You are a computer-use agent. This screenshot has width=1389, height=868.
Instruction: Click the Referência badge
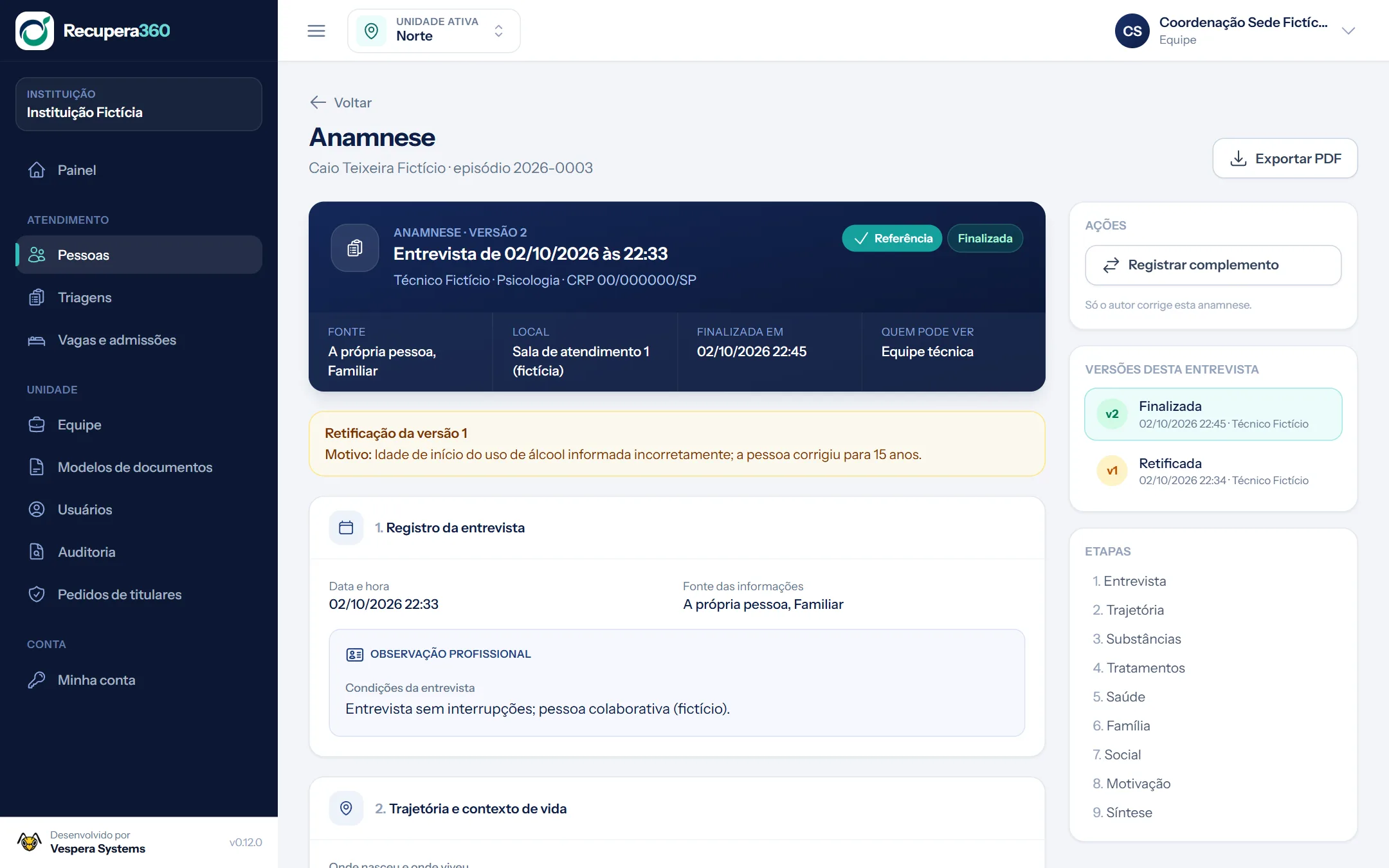(x=892, y=239)
